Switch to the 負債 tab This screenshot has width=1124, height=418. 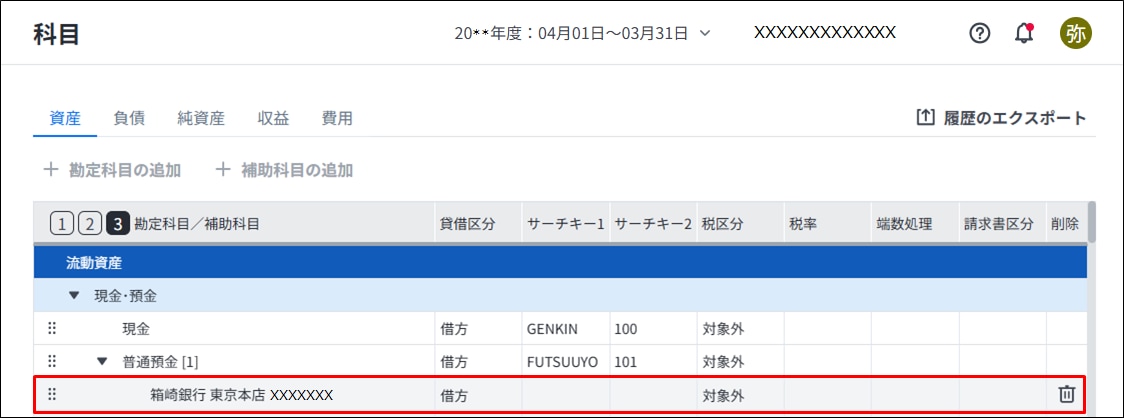coord(129,118)
